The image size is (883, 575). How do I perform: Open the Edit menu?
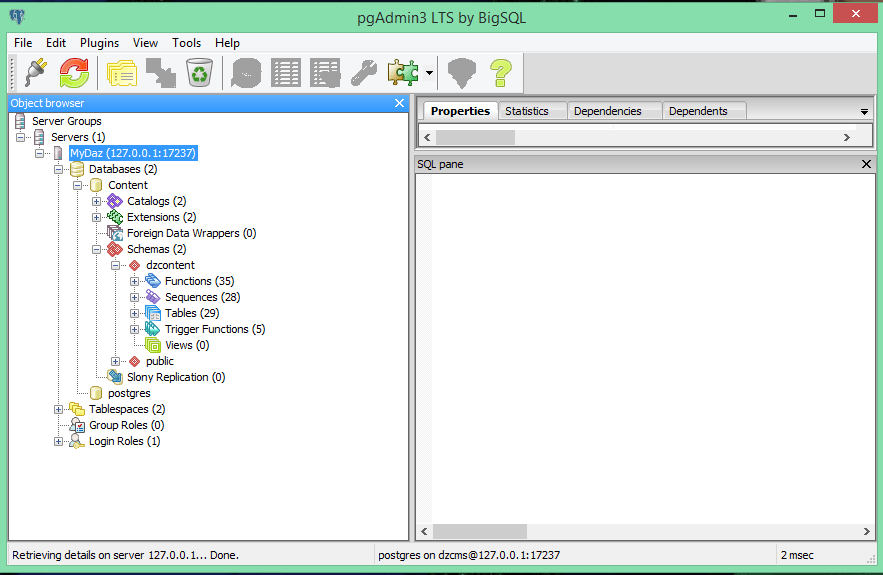pos(56,43)
